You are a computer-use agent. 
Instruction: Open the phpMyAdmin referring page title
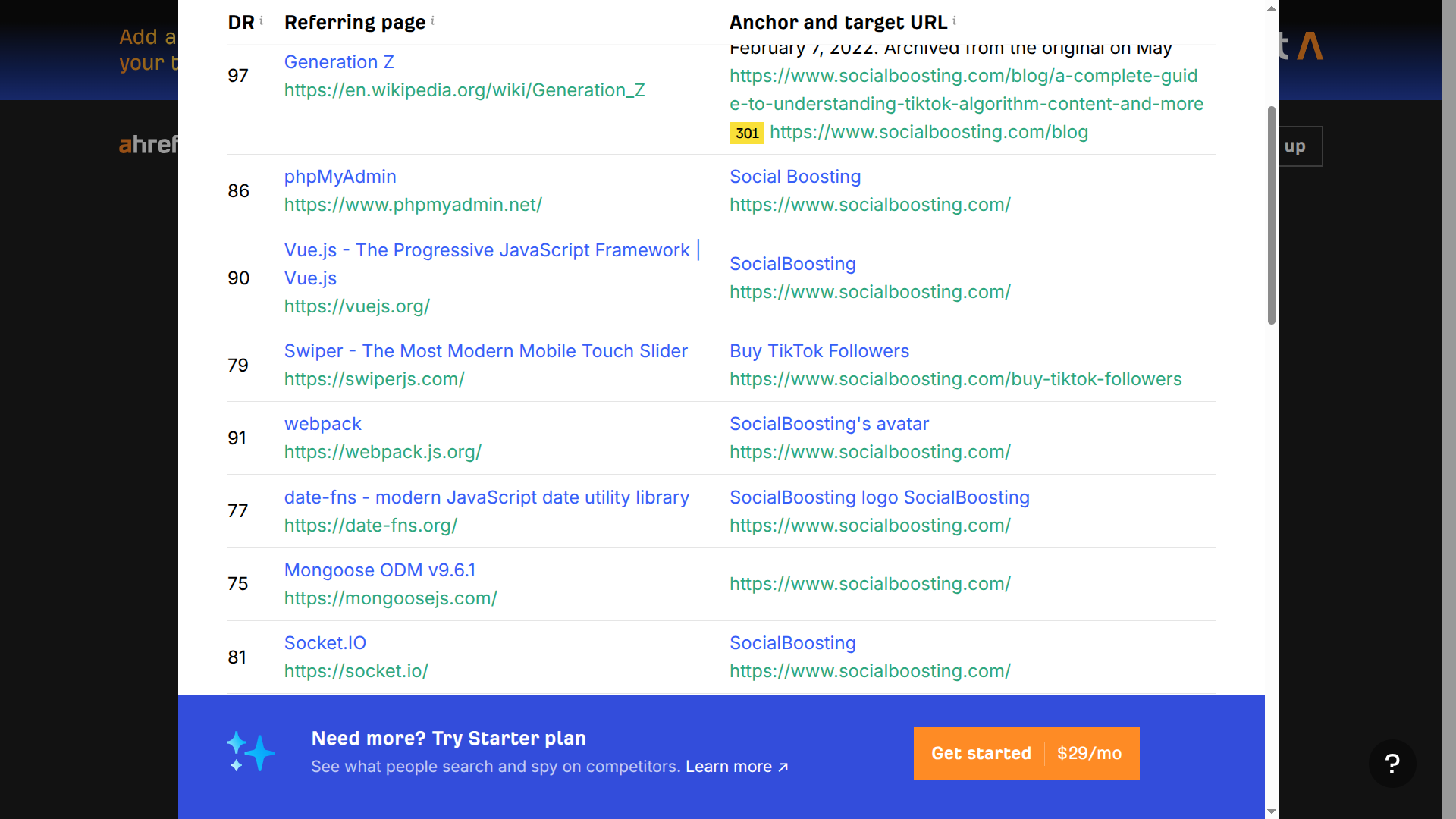click(x=340, y=177)
